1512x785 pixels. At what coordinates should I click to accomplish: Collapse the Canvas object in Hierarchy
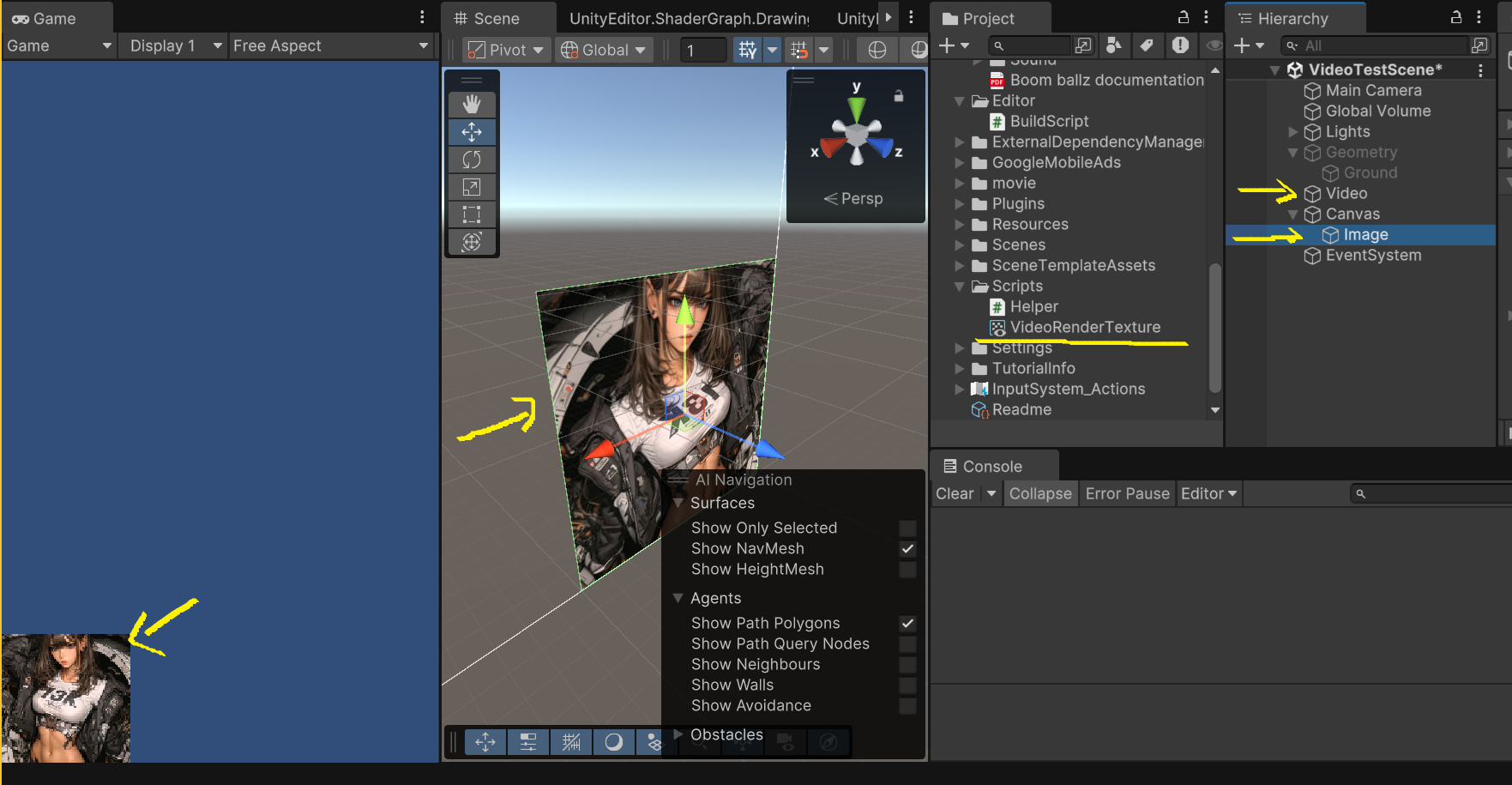(x=1293, y=214)
